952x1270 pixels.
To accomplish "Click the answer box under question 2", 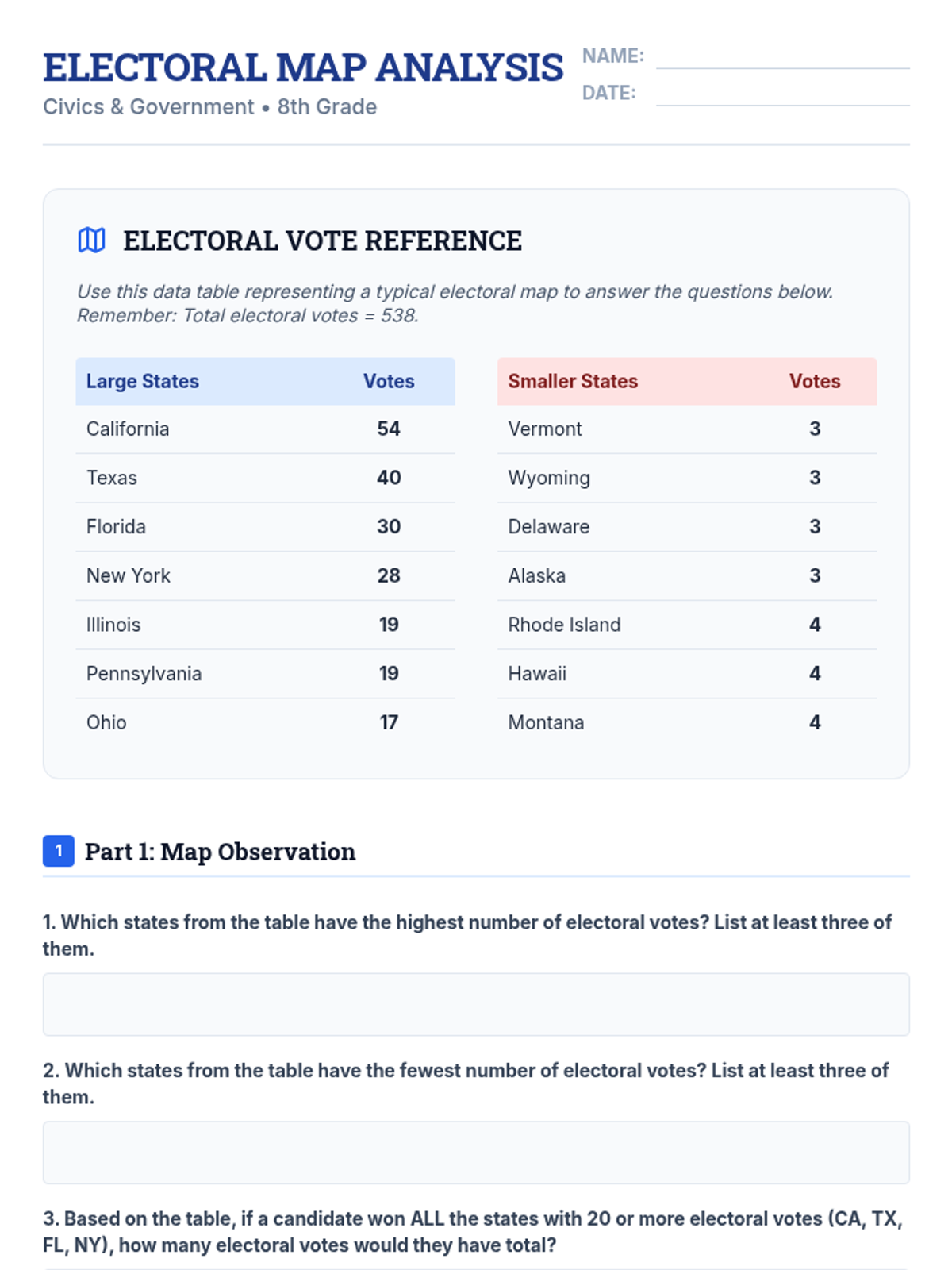I will [x=476, y=1153].
